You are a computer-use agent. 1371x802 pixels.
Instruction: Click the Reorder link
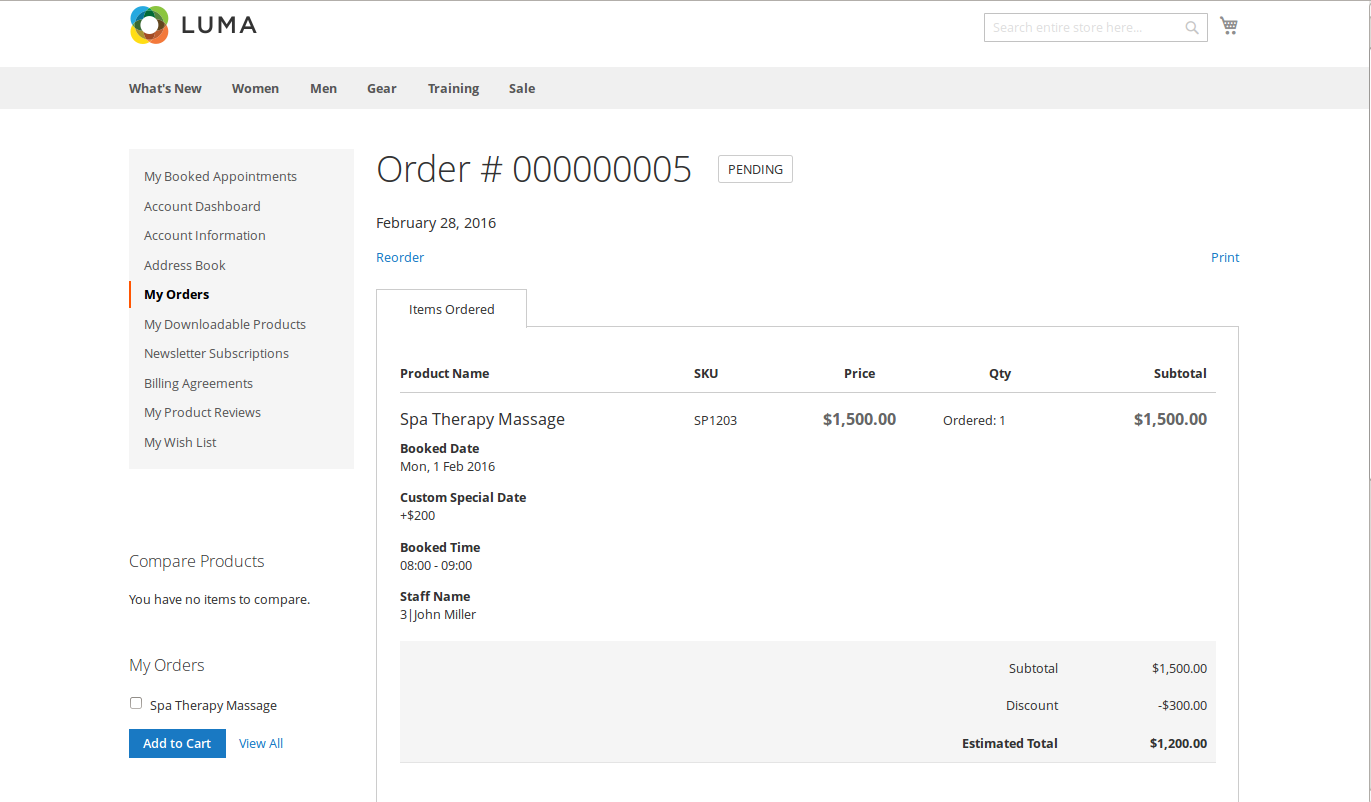tap(400, 258)
